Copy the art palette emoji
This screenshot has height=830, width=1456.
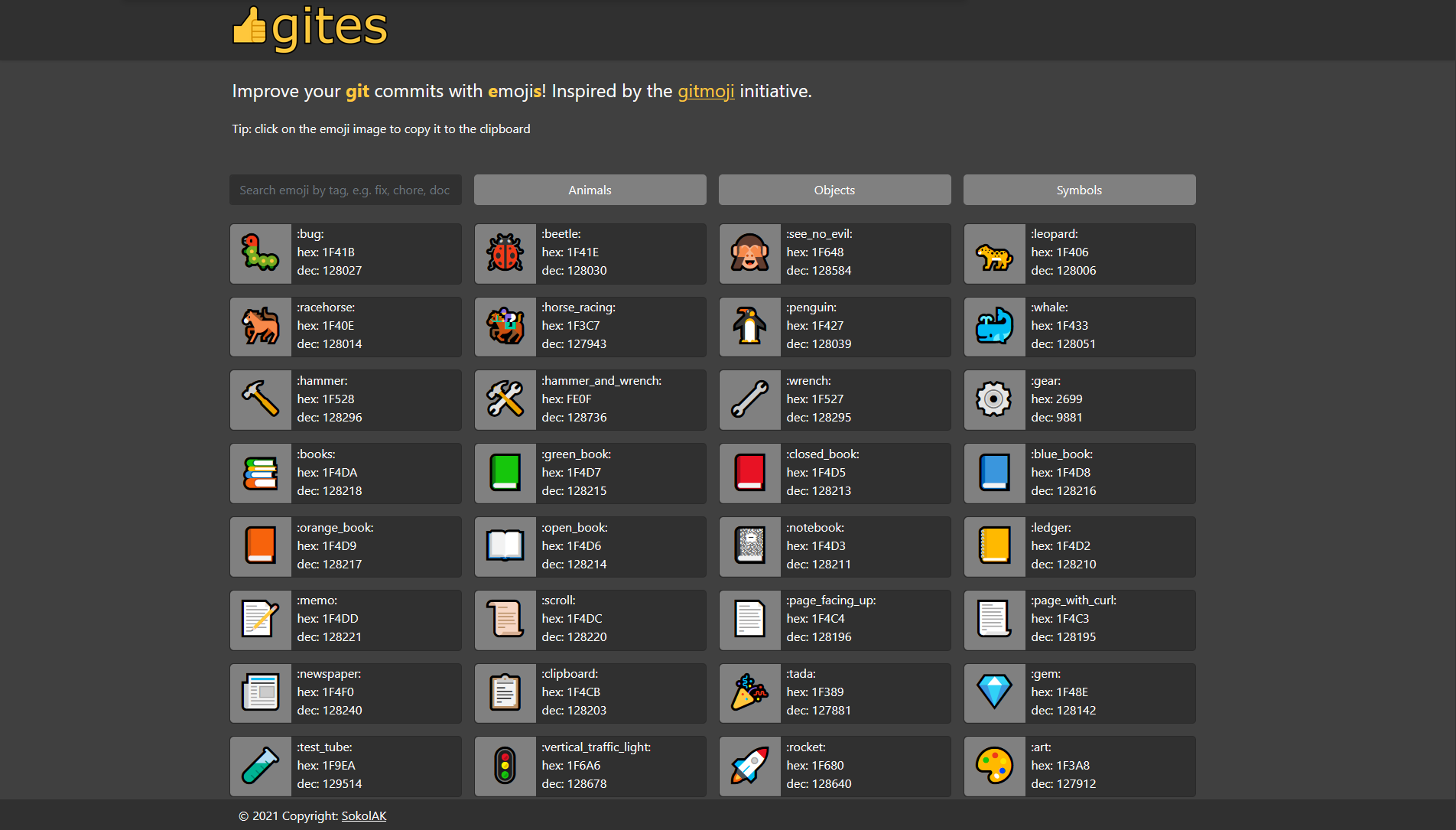pos(994,766)
